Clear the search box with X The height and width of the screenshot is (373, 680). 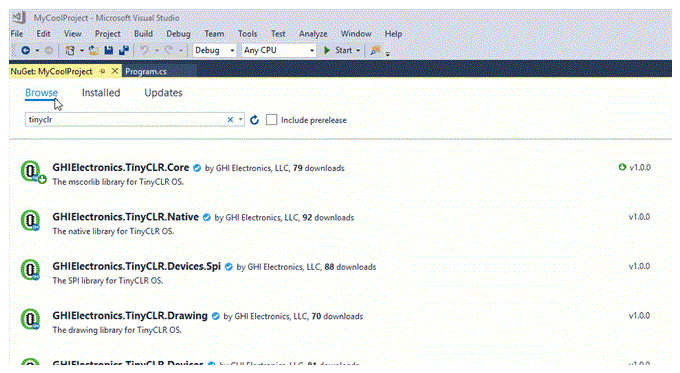[230, 120]
